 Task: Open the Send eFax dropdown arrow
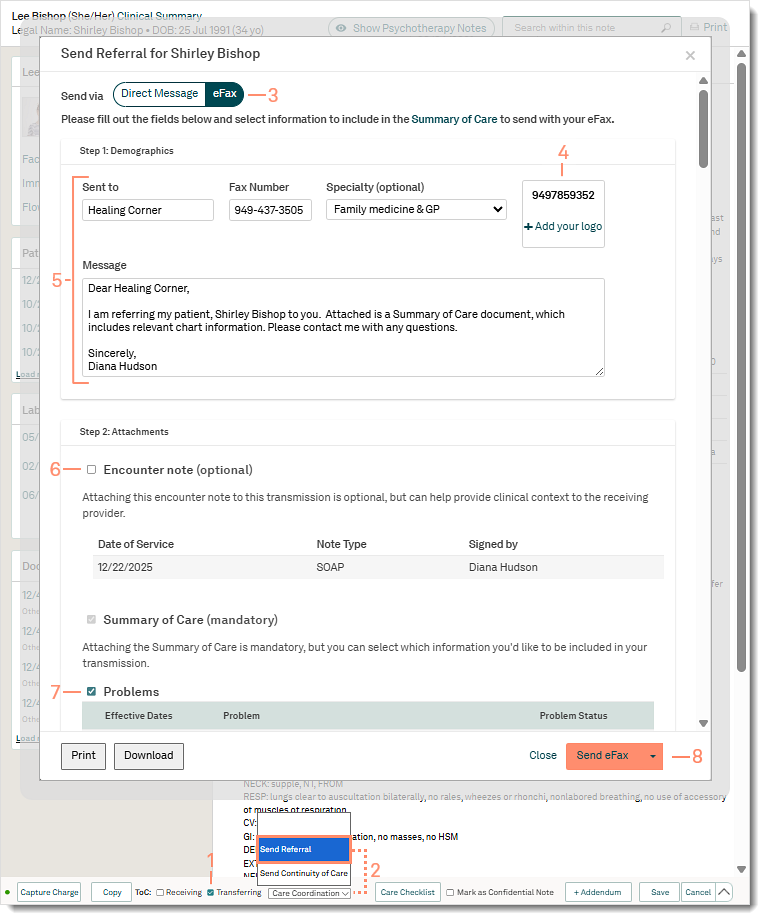(653, 756)
